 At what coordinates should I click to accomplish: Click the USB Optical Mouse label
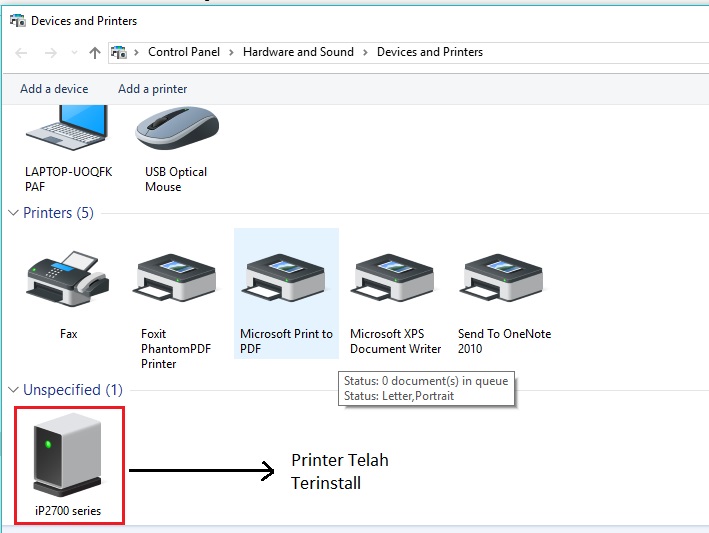(176, 179)
